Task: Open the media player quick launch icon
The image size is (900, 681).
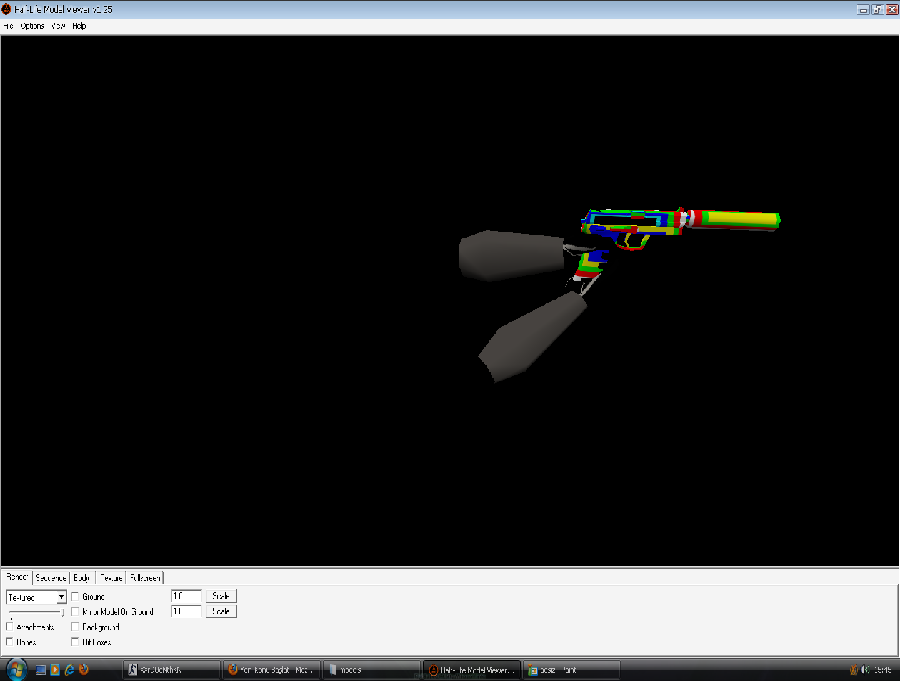Action: pos(55,669)
